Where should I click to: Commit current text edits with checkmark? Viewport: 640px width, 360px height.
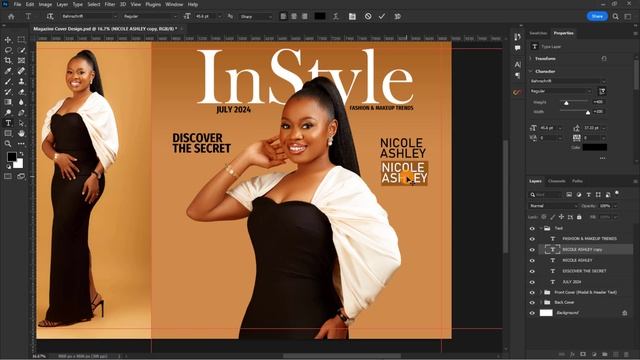pos(382,16)
